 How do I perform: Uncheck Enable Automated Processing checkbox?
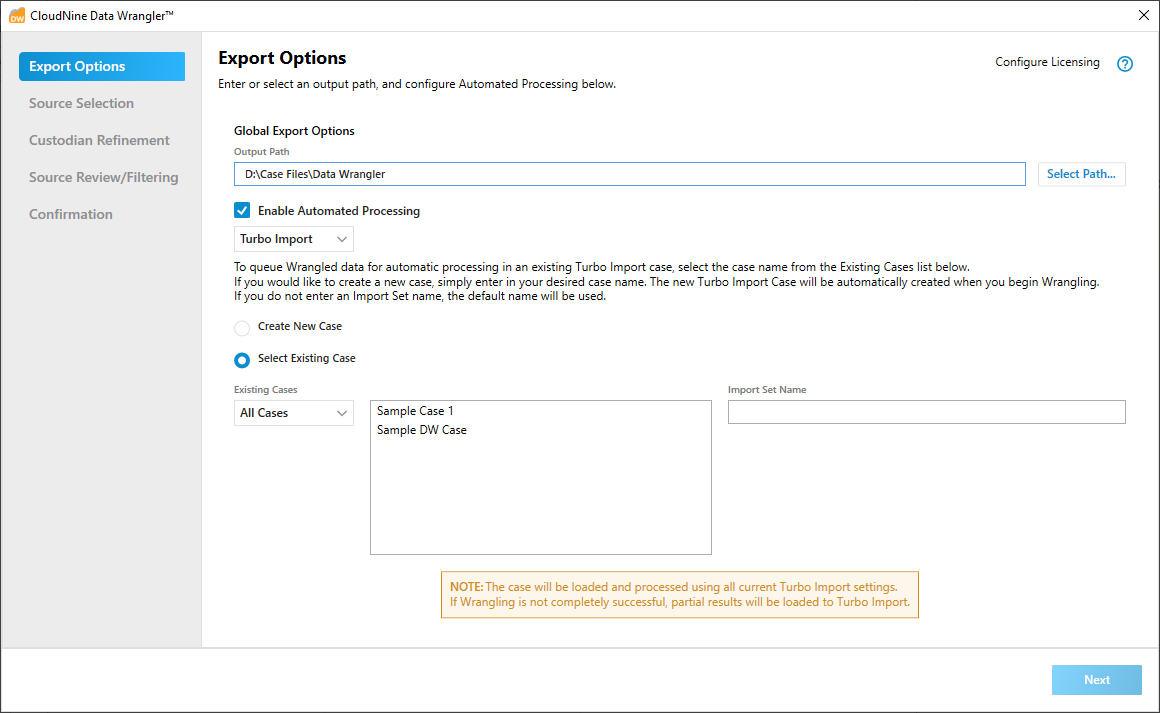tap(242, 211)
